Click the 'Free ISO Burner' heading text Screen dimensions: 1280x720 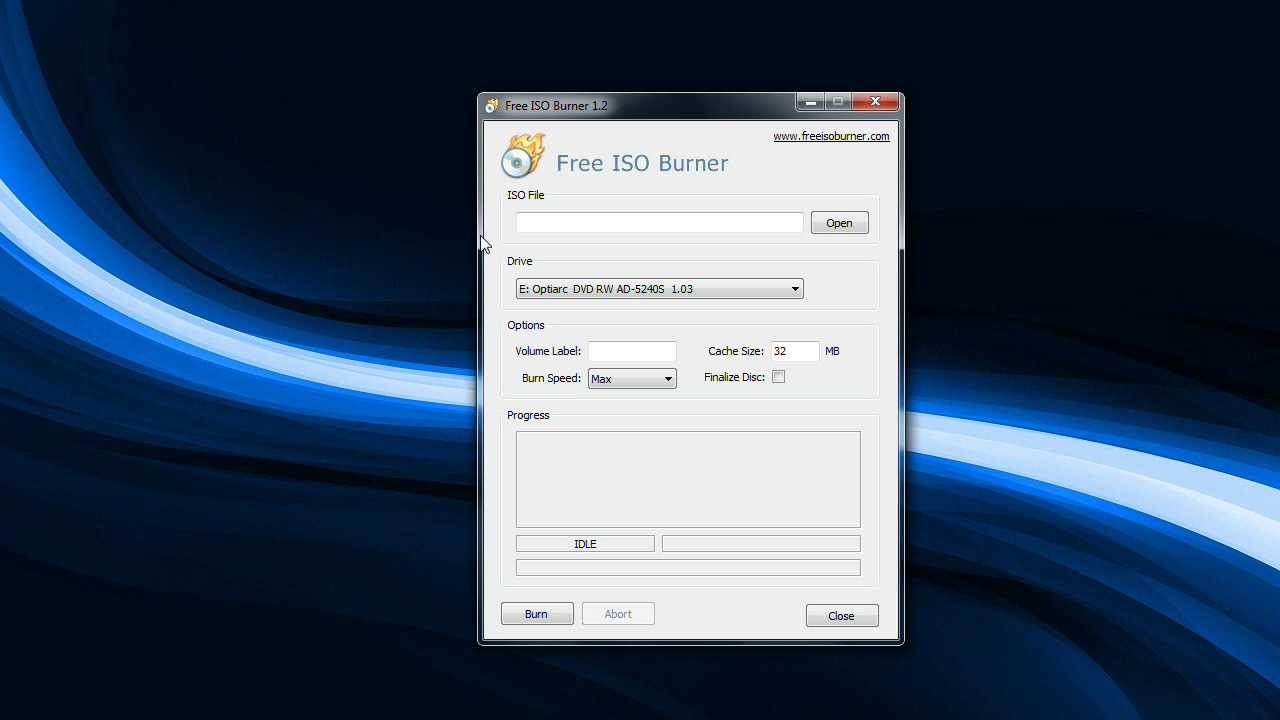coord(642,163)
